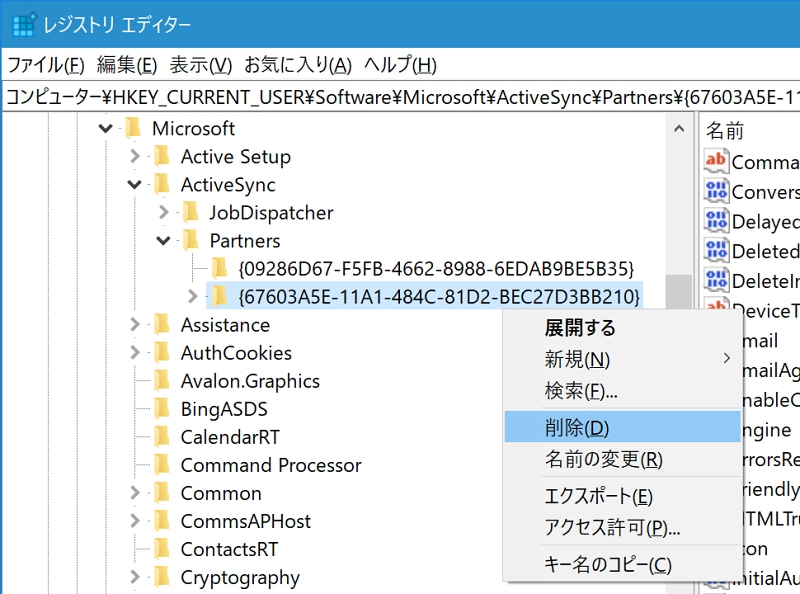Select the Convers value name in the list
The image size is (800, 594).
[x=765, y=192]
